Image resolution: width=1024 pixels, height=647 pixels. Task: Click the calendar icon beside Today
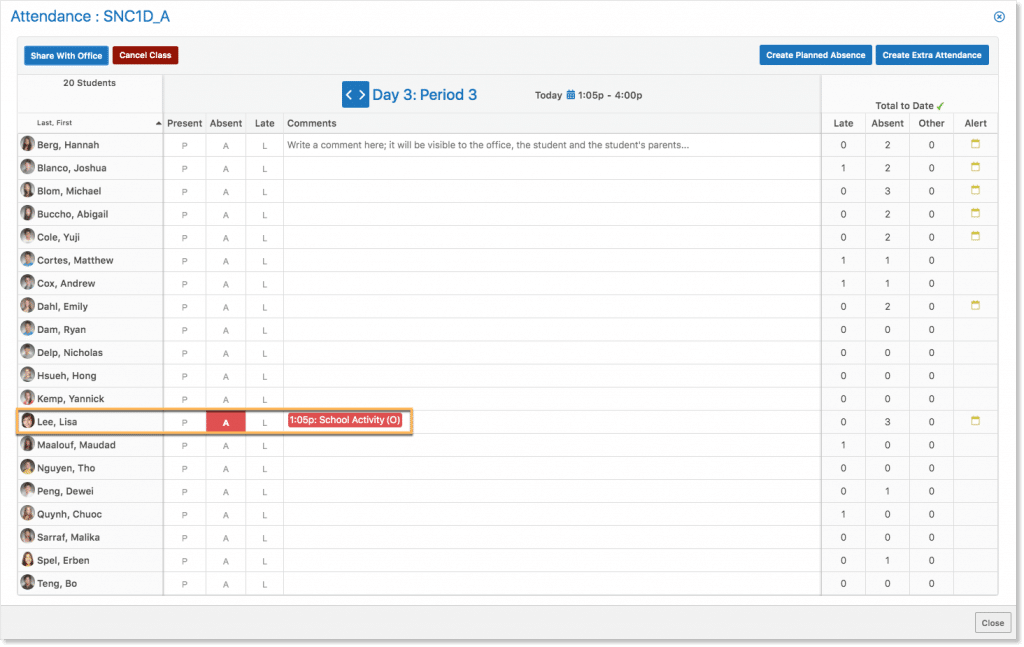pyautogui.click(x=571, y=95)
